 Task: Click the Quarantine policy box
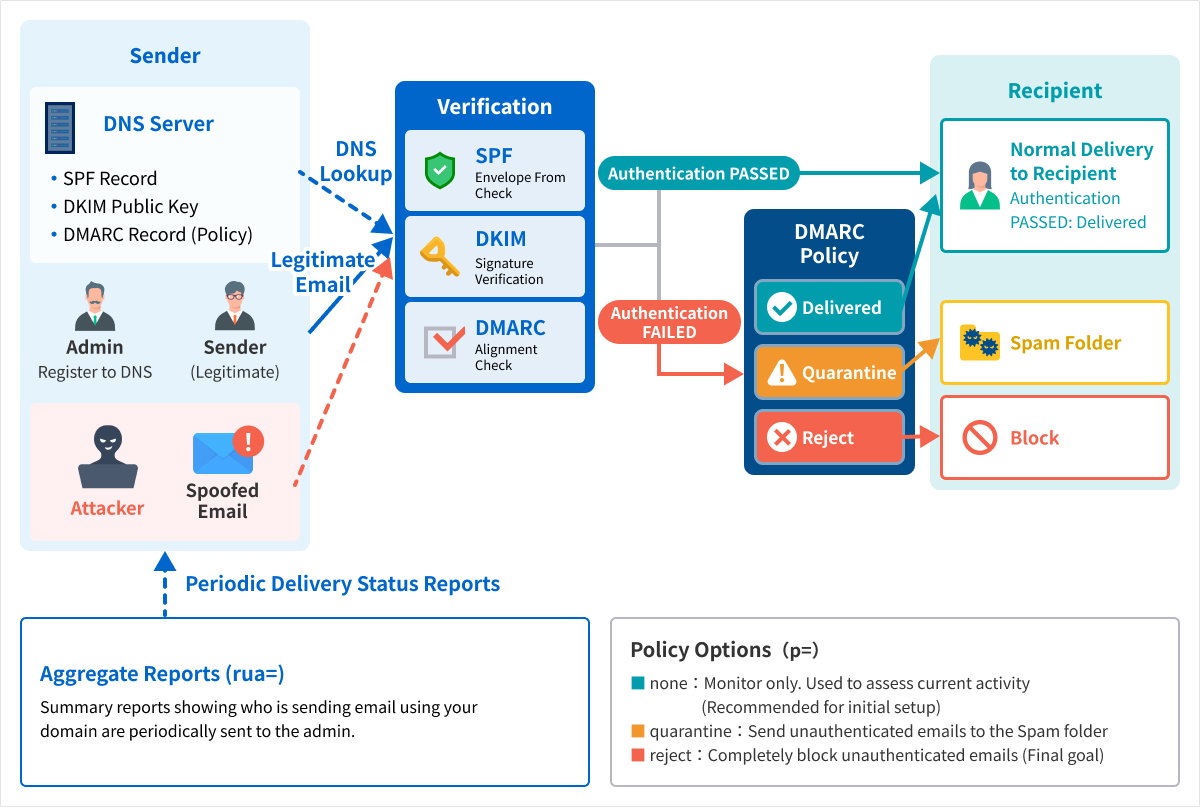[829, 373]
